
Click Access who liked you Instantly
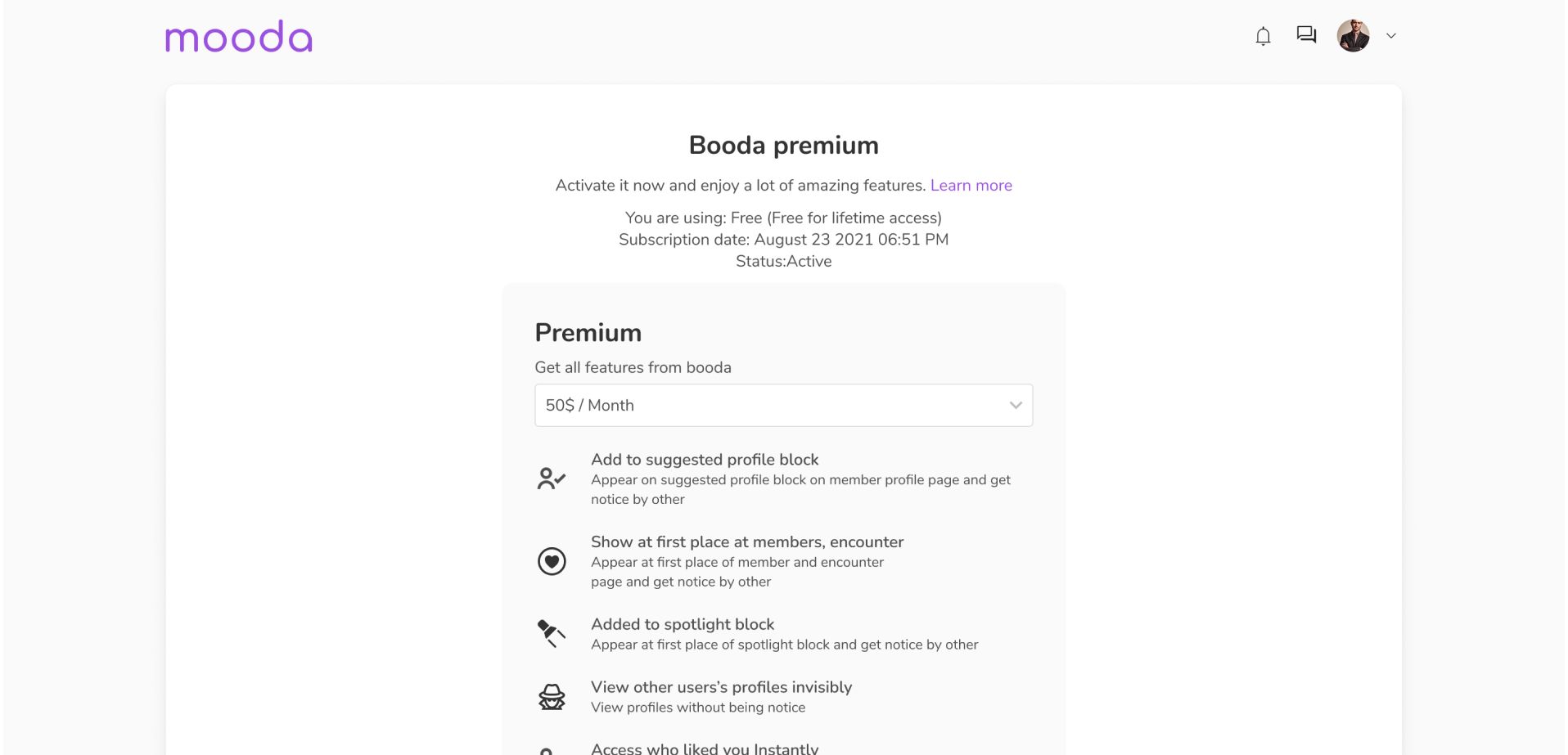[x=704, y=748]
